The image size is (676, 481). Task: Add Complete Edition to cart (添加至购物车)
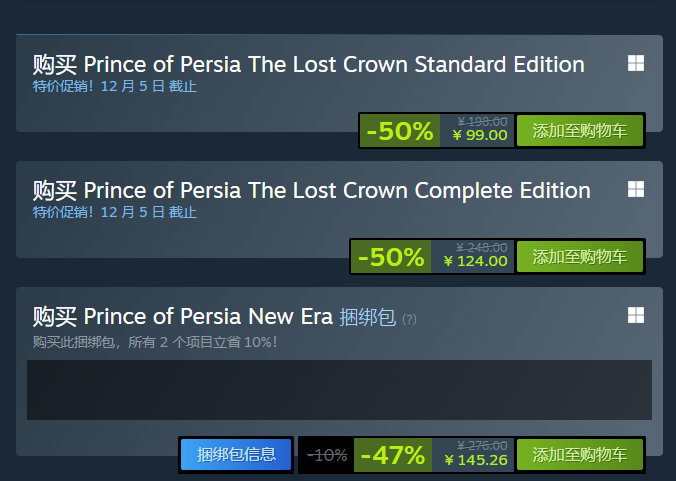coord(580,257)
